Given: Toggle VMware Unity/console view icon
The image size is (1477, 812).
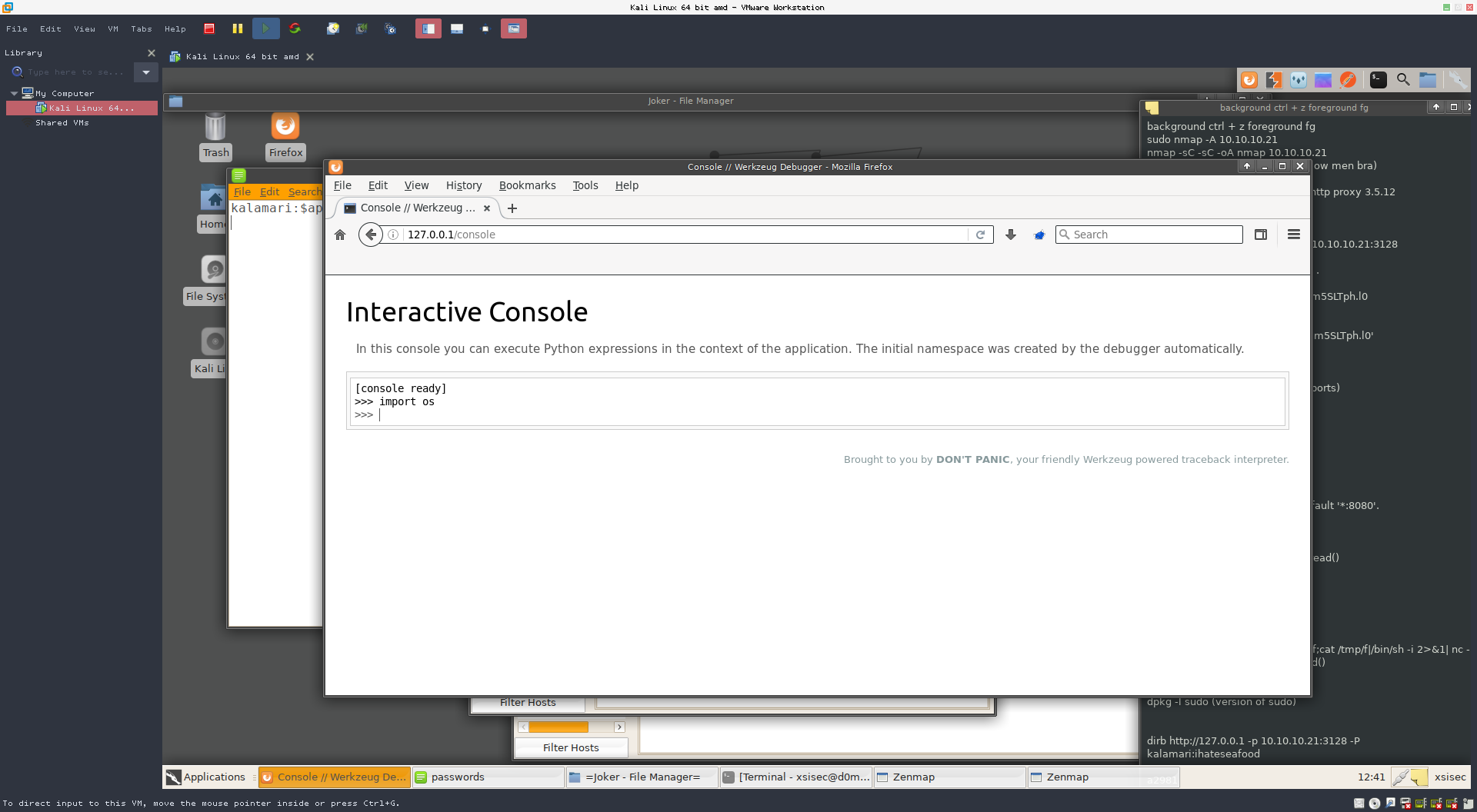Looking at the screenshot, I should [514, 28].
